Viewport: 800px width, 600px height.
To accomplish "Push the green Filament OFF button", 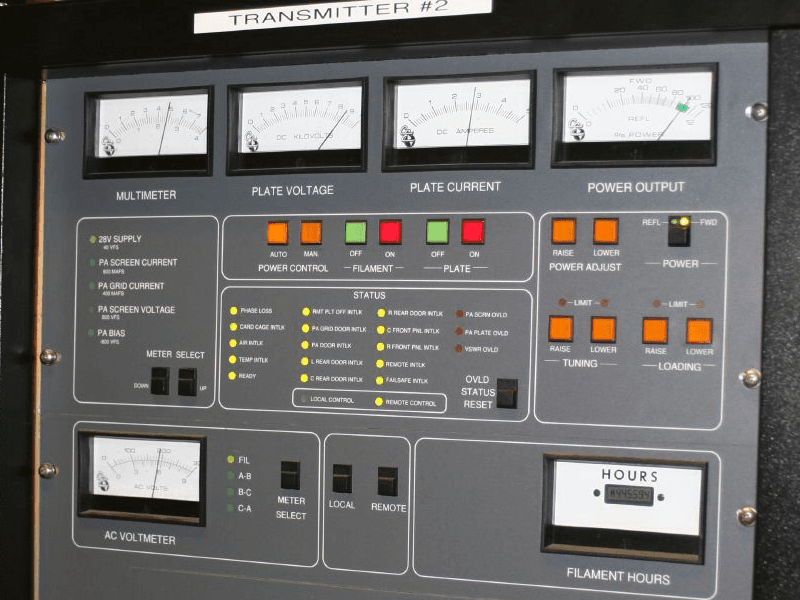I will click(x=356, y=233).
